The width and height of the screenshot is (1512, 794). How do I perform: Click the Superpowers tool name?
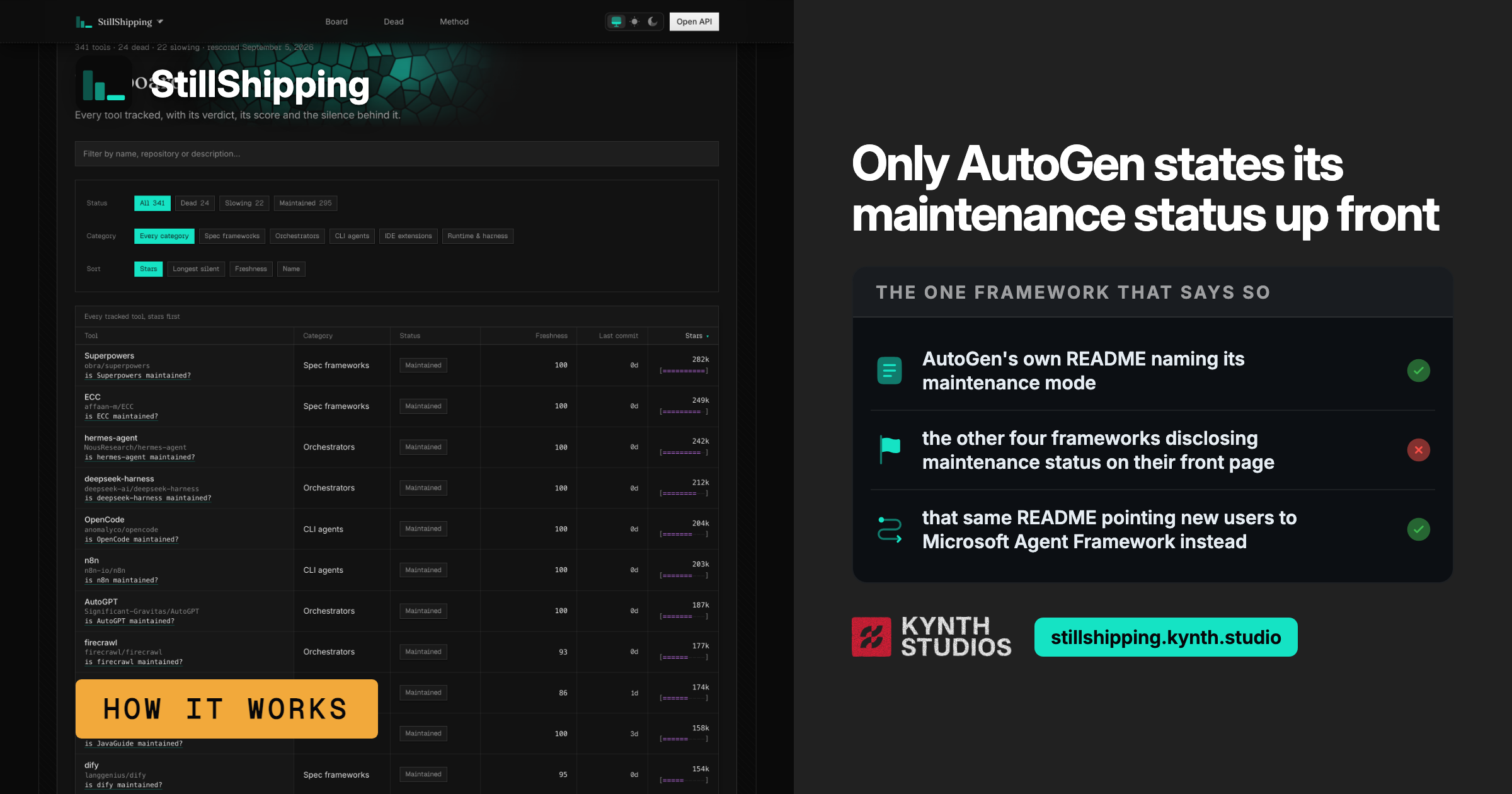click(x=109, y=356)
